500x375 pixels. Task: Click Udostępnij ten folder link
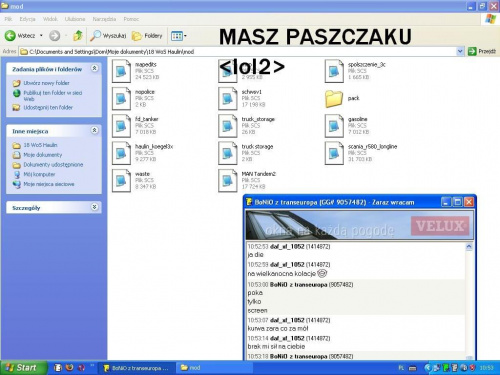click(x=48, y=107)
